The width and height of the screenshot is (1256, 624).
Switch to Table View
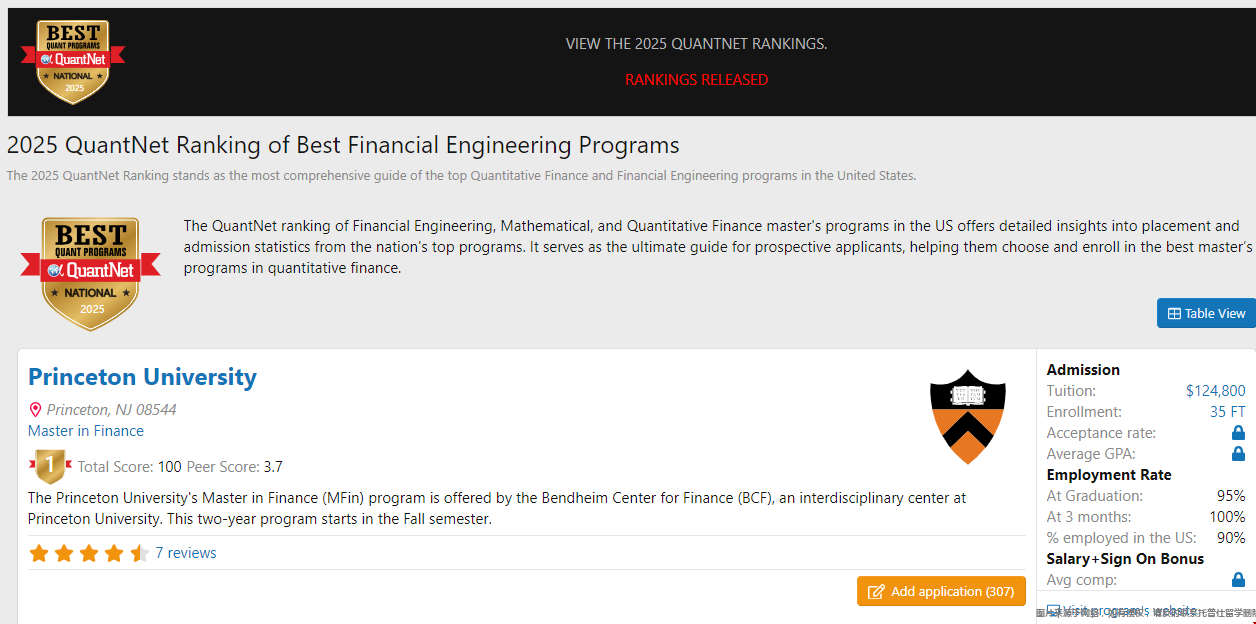pyautogui.click(x=1206, y=313)
